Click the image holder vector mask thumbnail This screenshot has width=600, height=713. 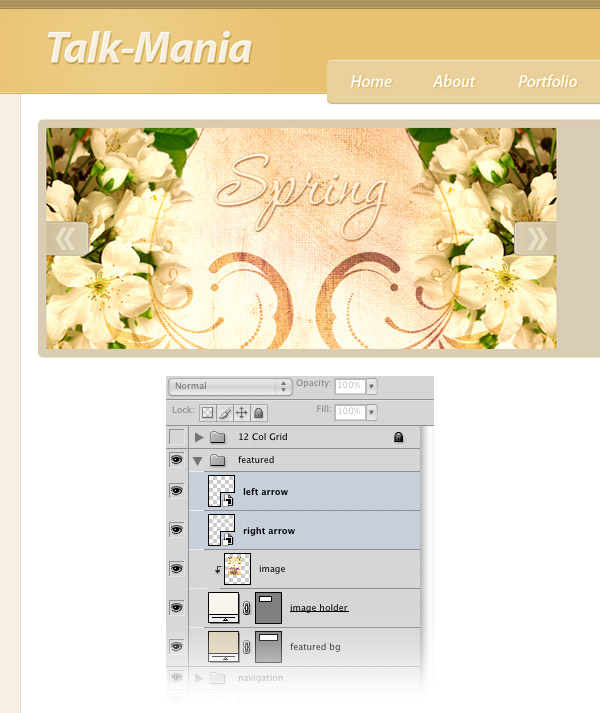point(268,608)
